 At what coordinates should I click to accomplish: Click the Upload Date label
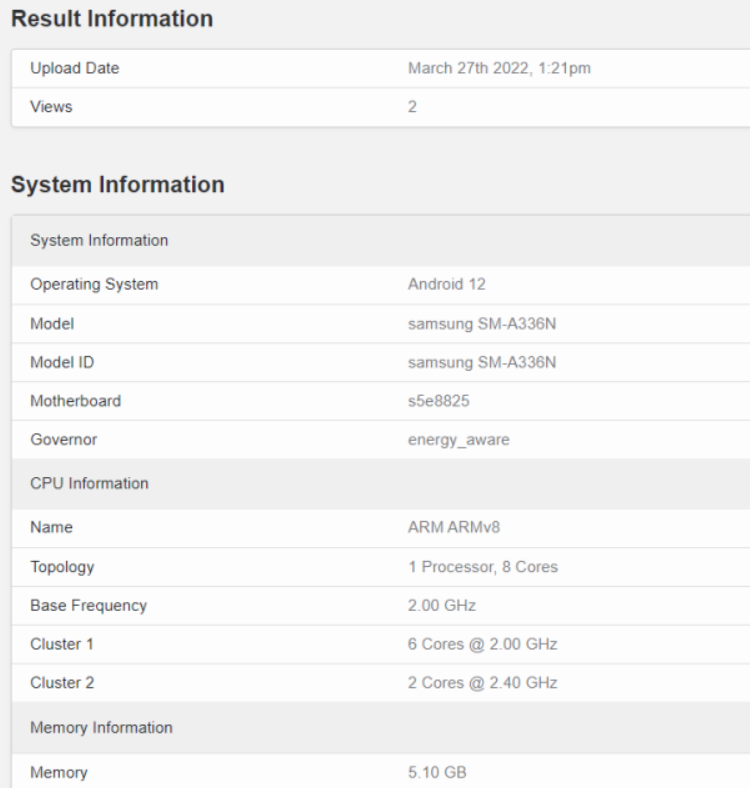pos(74,68)
